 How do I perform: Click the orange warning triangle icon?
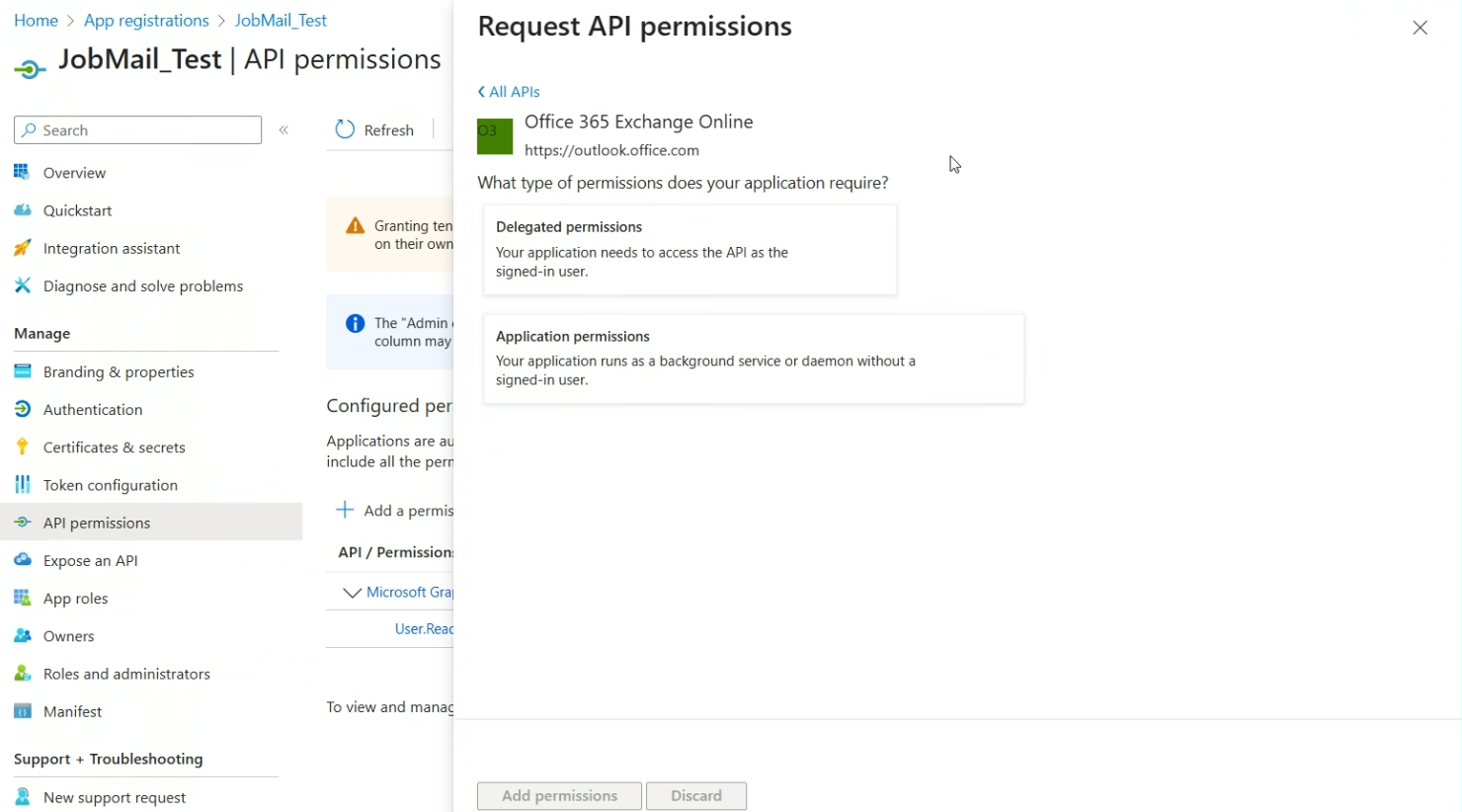pos(356,226)
